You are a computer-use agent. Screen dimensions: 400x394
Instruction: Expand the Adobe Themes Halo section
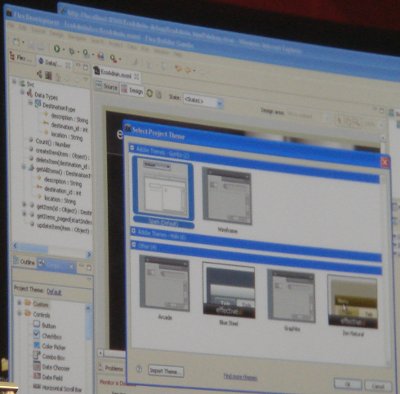[x=133, y=231]
